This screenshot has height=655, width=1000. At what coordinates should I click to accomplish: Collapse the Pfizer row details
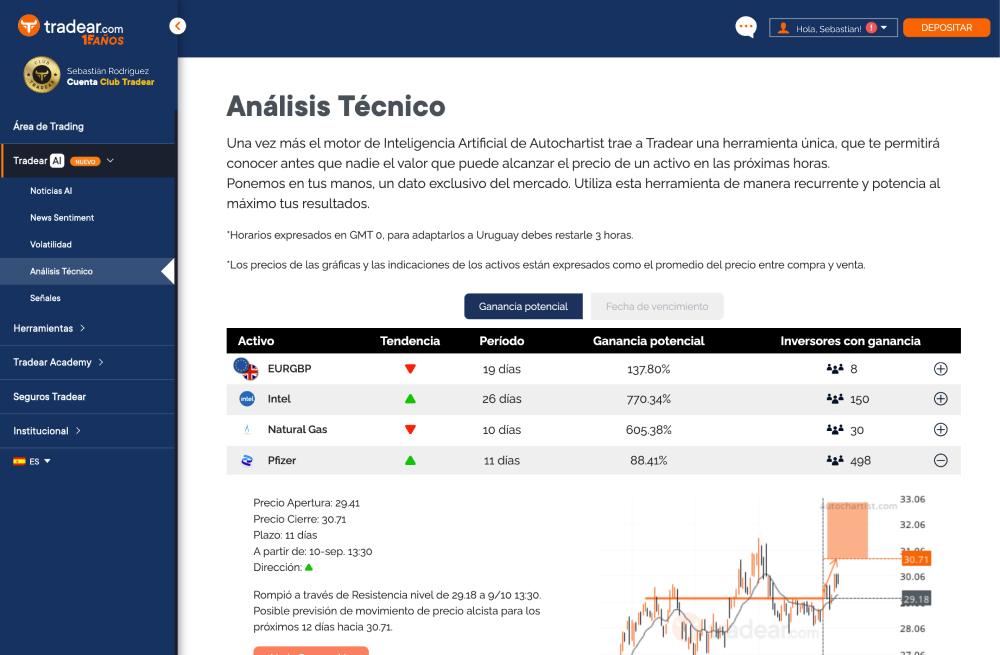[x=941, y=460]
